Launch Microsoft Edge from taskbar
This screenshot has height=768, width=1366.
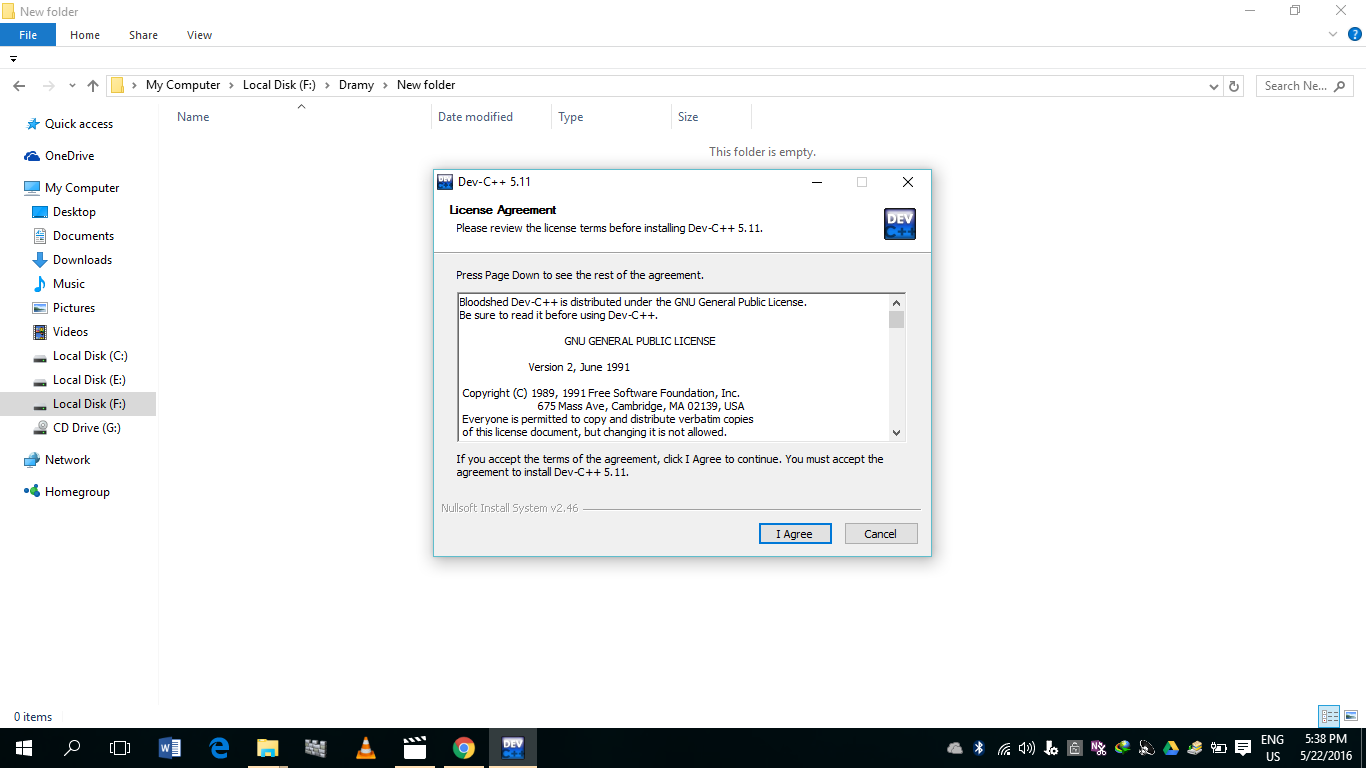click(x=218, y=748)
